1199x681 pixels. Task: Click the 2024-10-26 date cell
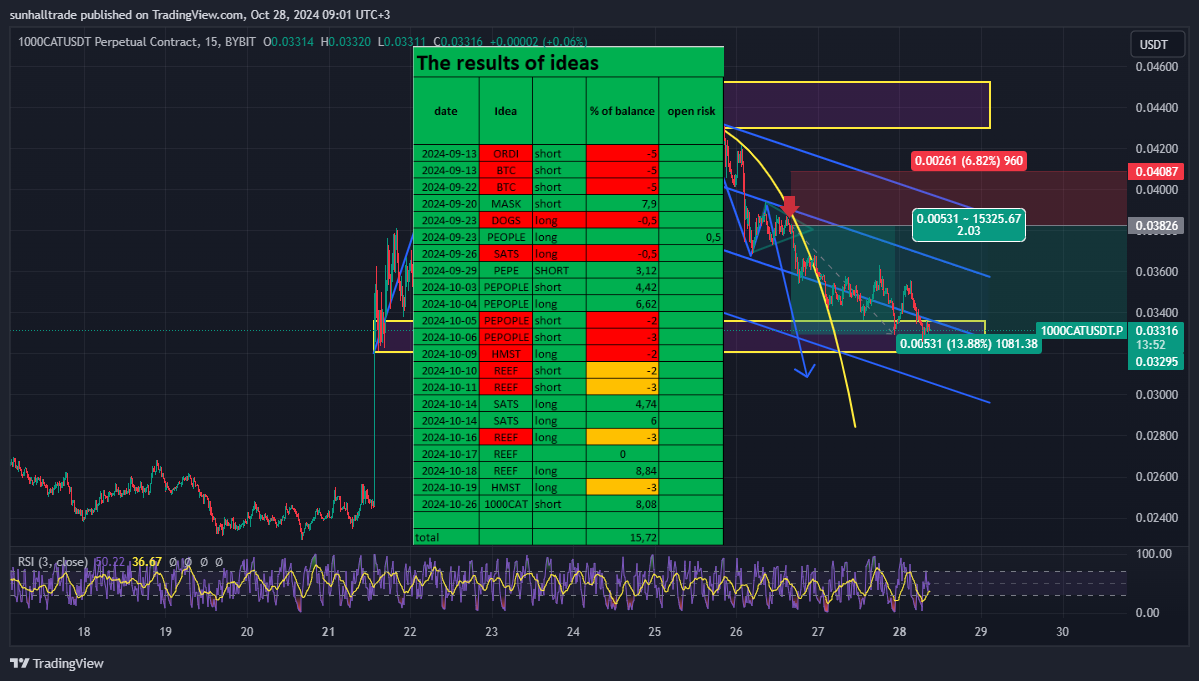click(446, 504)
